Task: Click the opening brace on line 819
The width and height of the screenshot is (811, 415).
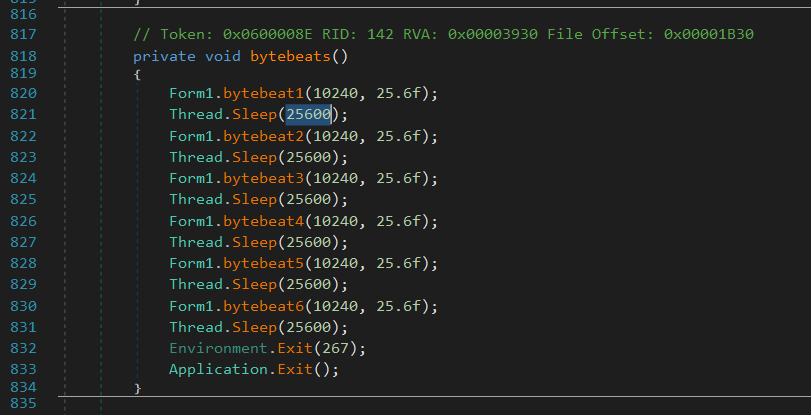Action: click(137, 74)
